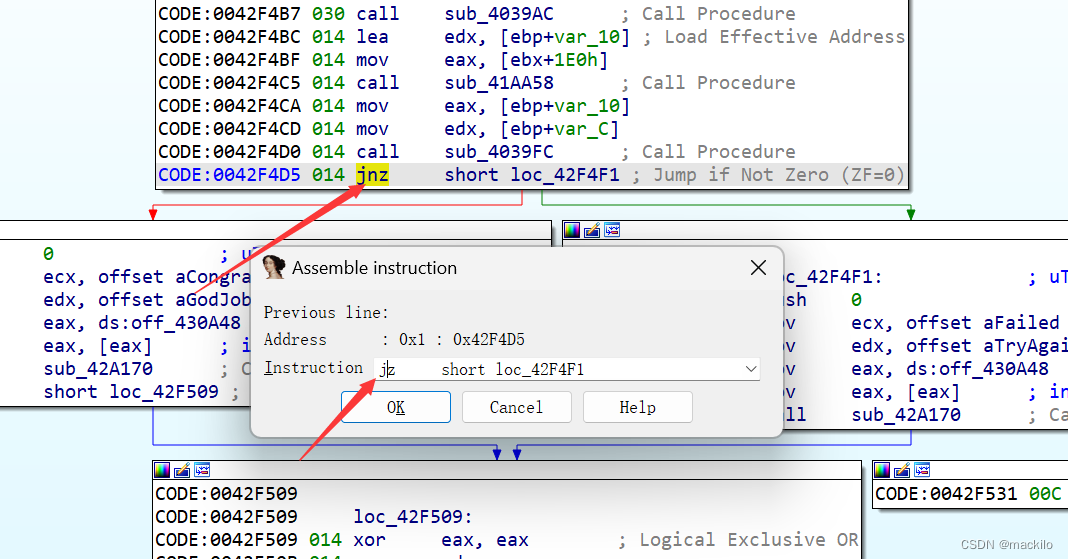Click edit icon on loc_42F4F1 block
Viewport: 1068px width, 559px height.
(x=592, y=230)
